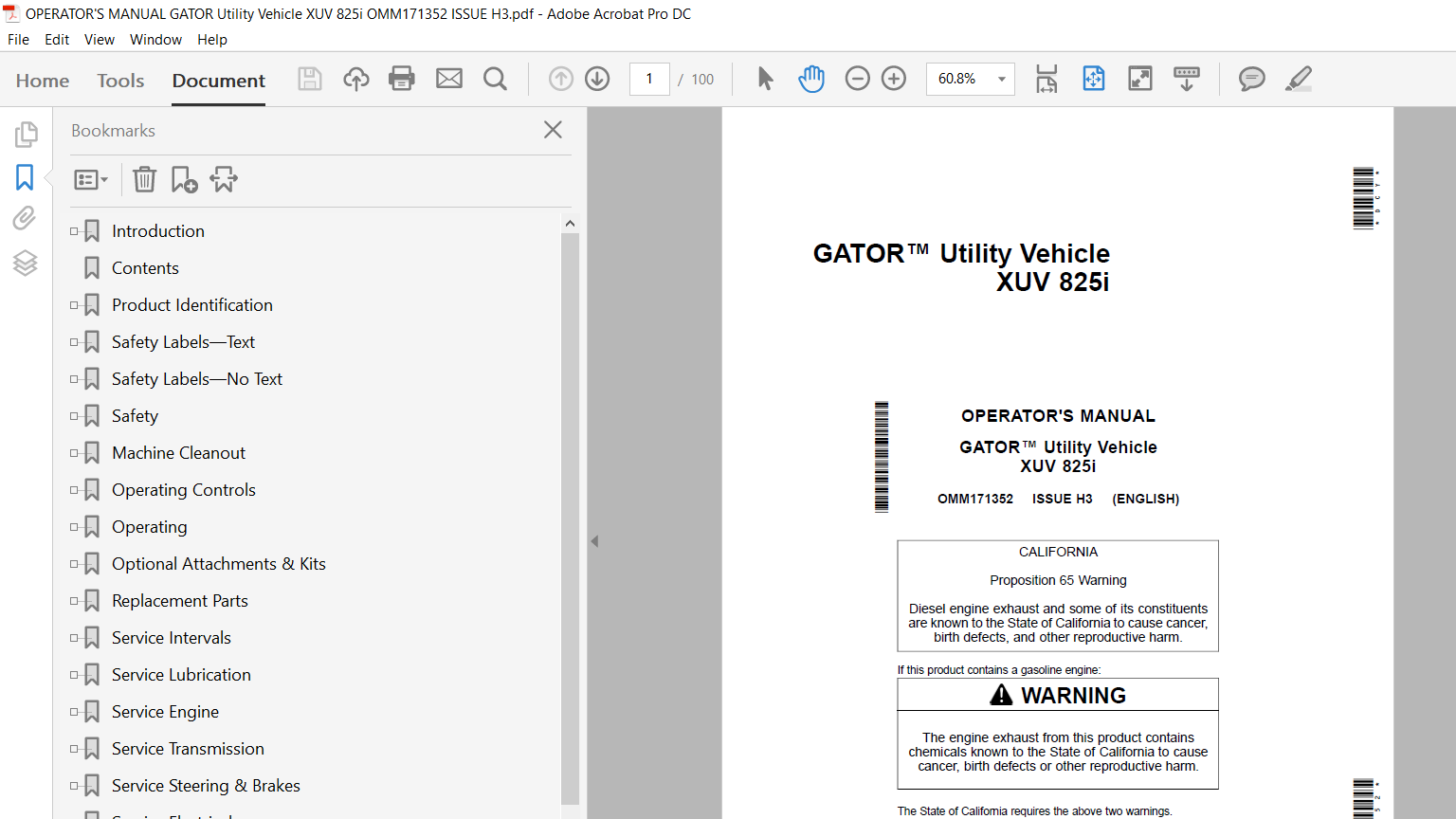This screenshot has height=819, width=1456.
Task: Jump to the Service Intervals bookmark
Action: [x=172, y=637]
